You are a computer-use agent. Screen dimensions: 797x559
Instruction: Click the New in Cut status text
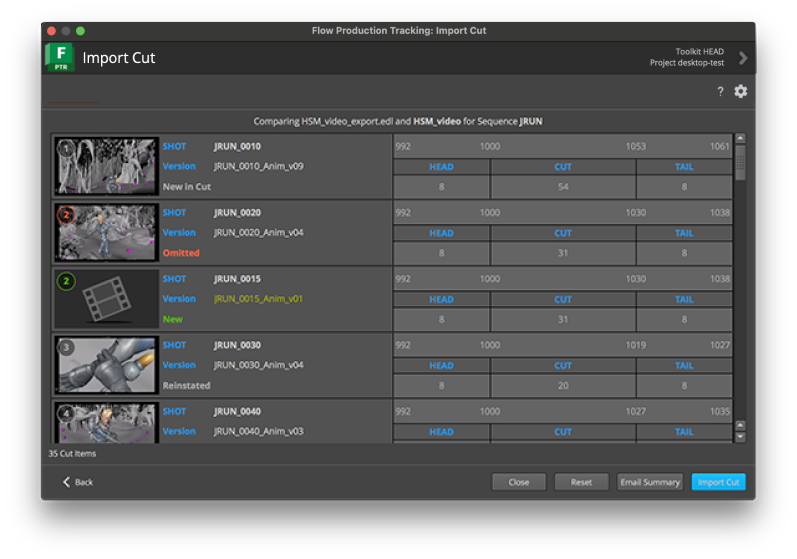[x=187, y=187]
